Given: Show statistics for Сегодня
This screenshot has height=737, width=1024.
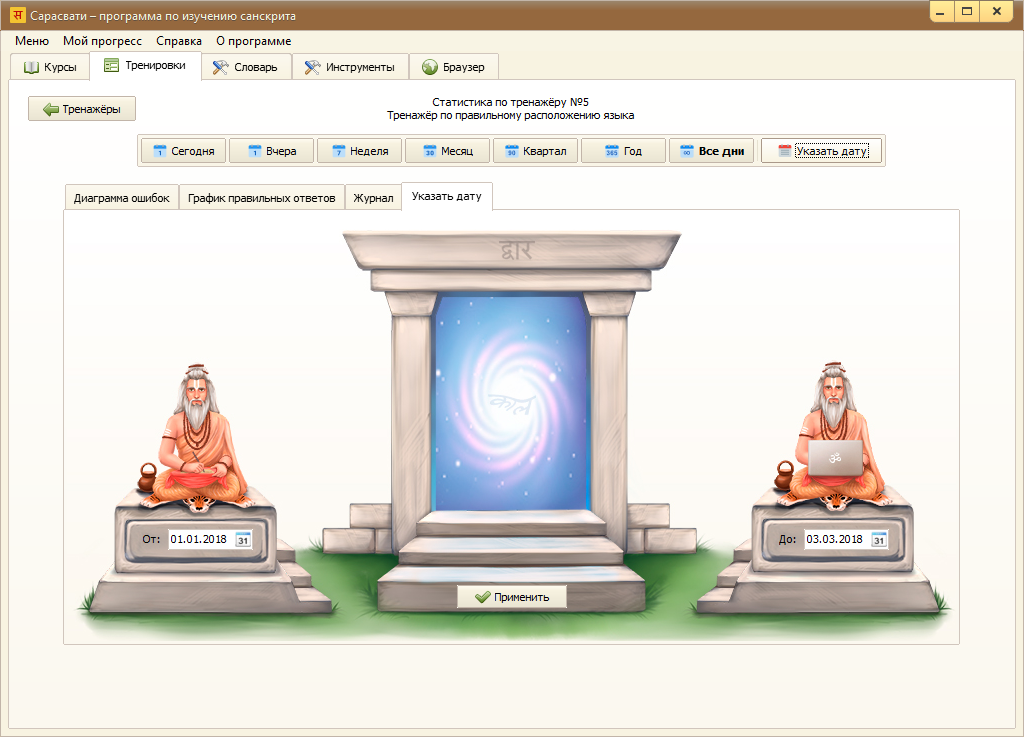Looking at the screenshot, I should (x=183, y=151).
